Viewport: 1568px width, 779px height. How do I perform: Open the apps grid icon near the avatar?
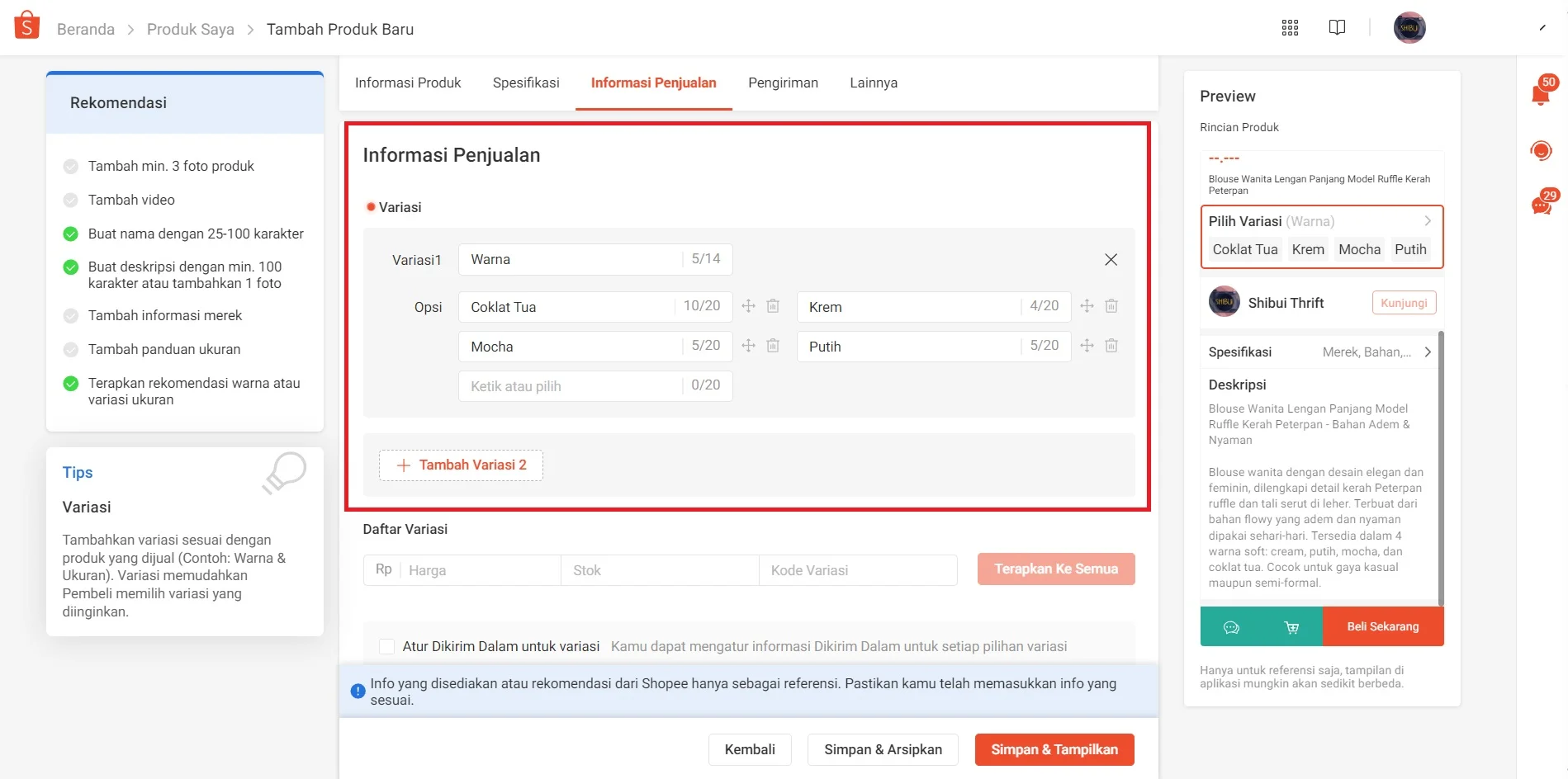pyautogui.click(x=1289, y=27)
